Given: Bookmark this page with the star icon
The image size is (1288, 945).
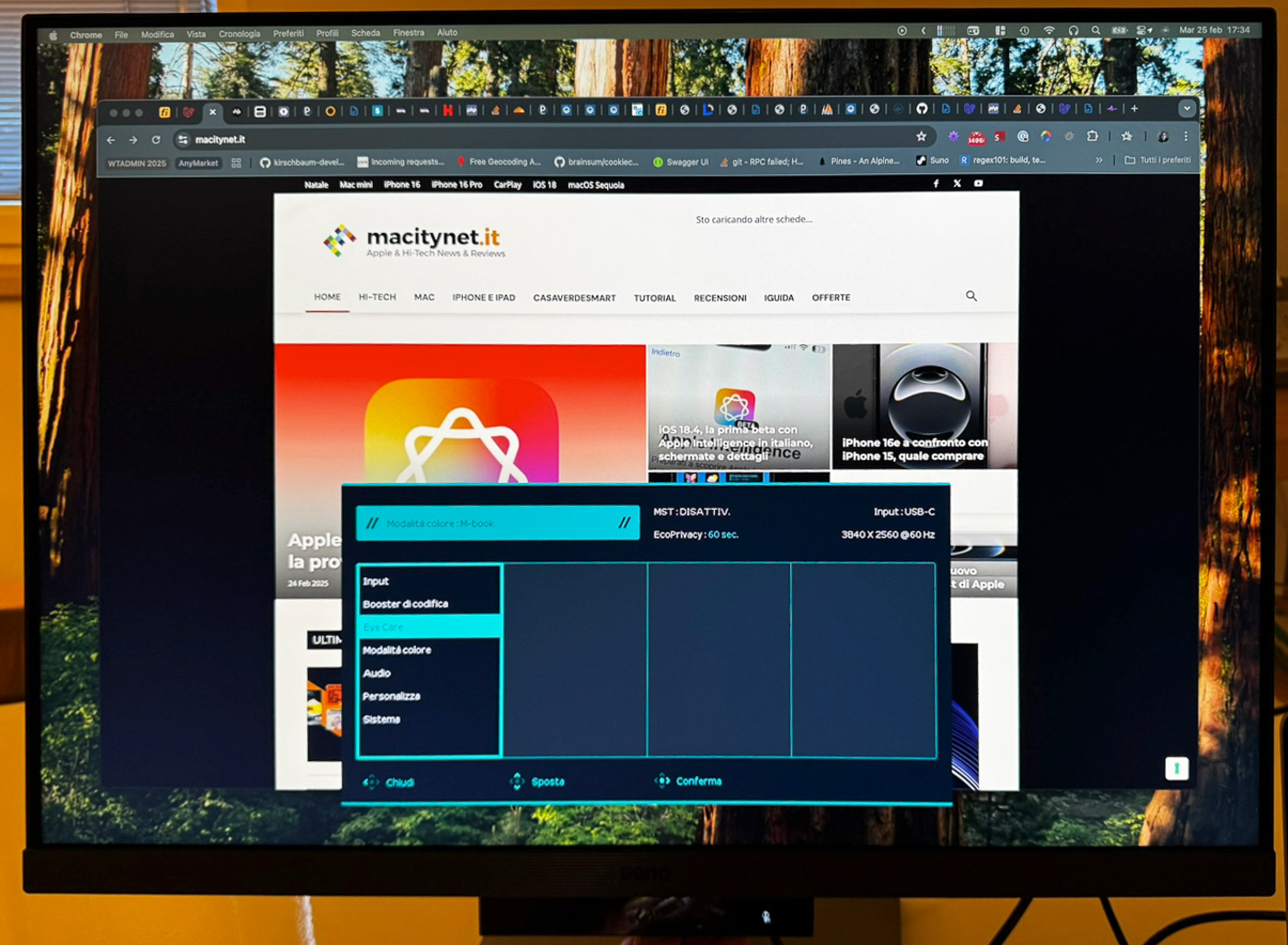Looking at the screenshot, I should (921, 136).
